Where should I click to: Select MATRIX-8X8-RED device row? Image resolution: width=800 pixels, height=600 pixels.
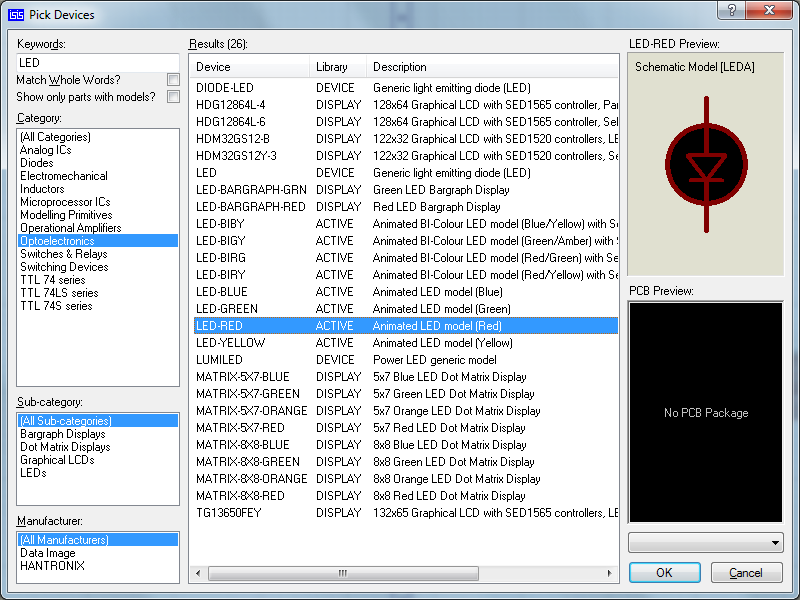406,496
